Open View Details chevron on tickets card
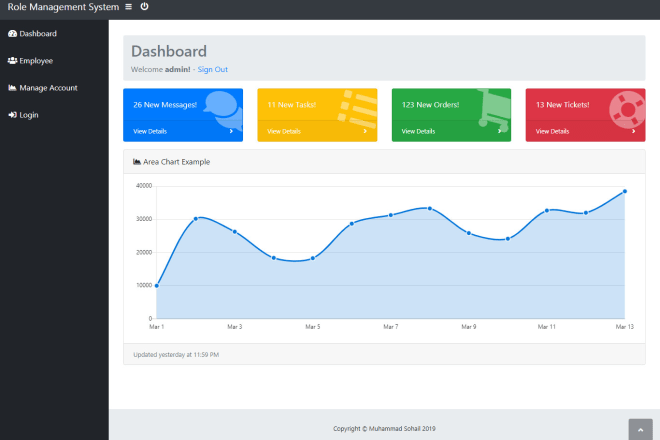Image resolution: width=660 pixels, height=440 pixels. tap(633, 131)
